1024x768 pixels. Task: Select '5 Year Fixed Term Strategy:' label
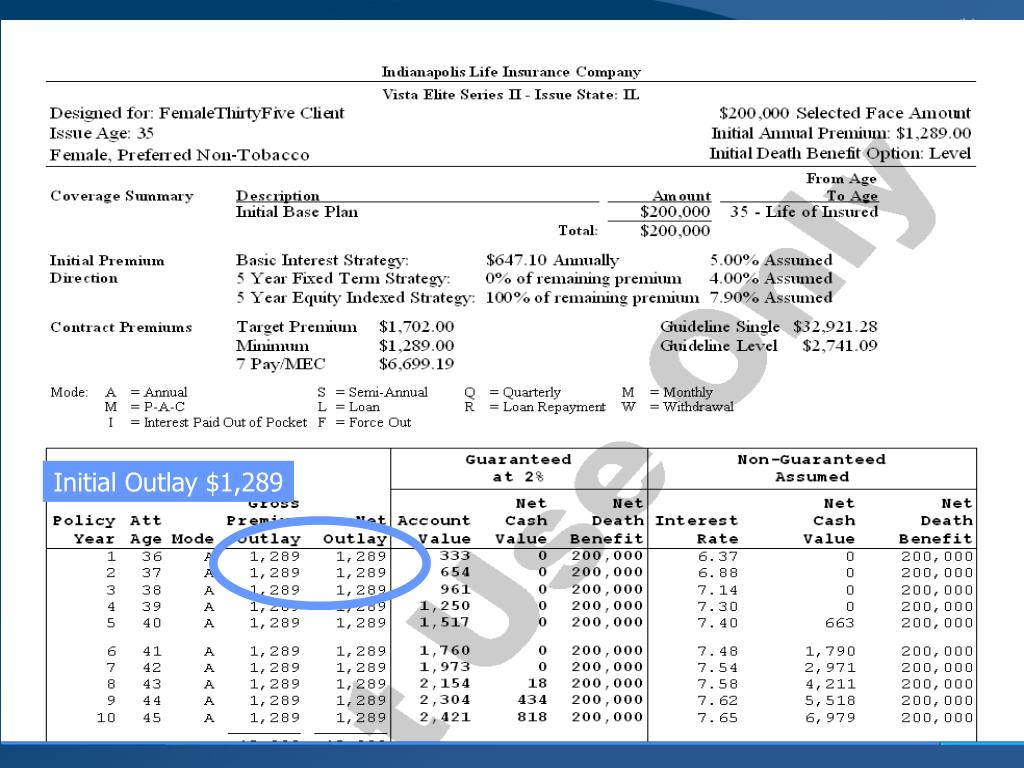point(343,279)
